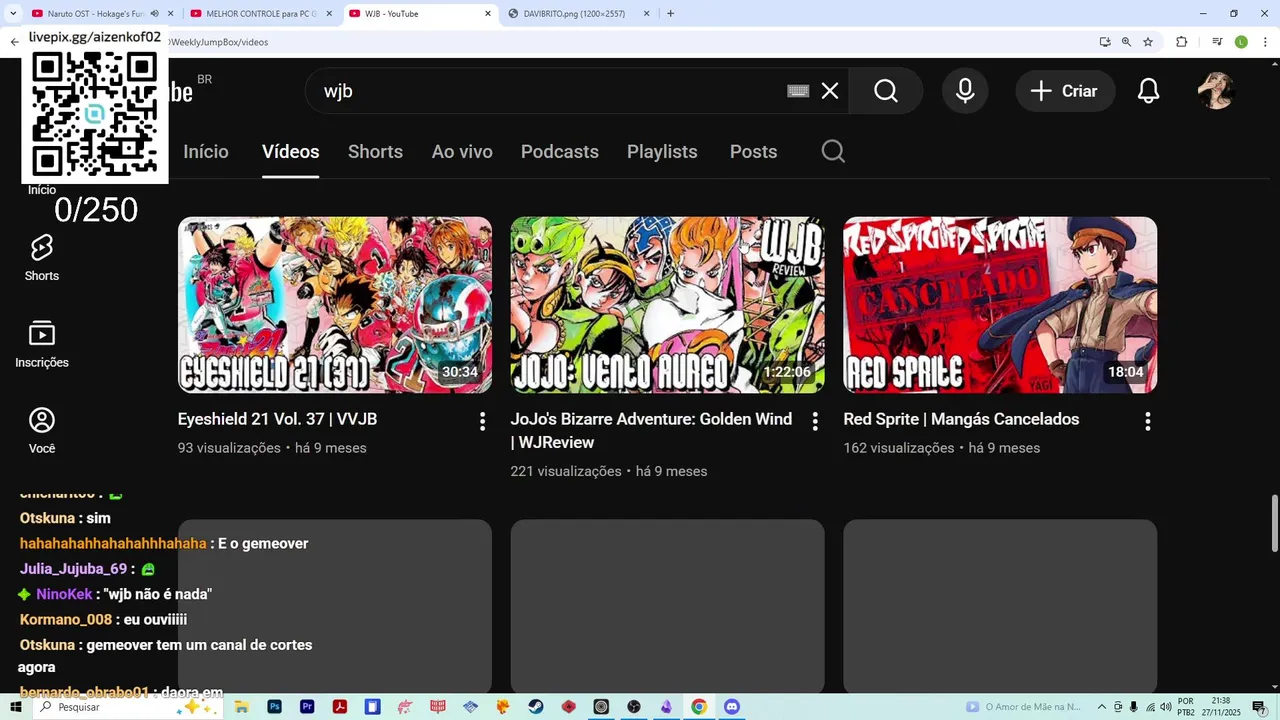
Task: Open File Explorer from taskbar
Action: [x=241, y=707]
